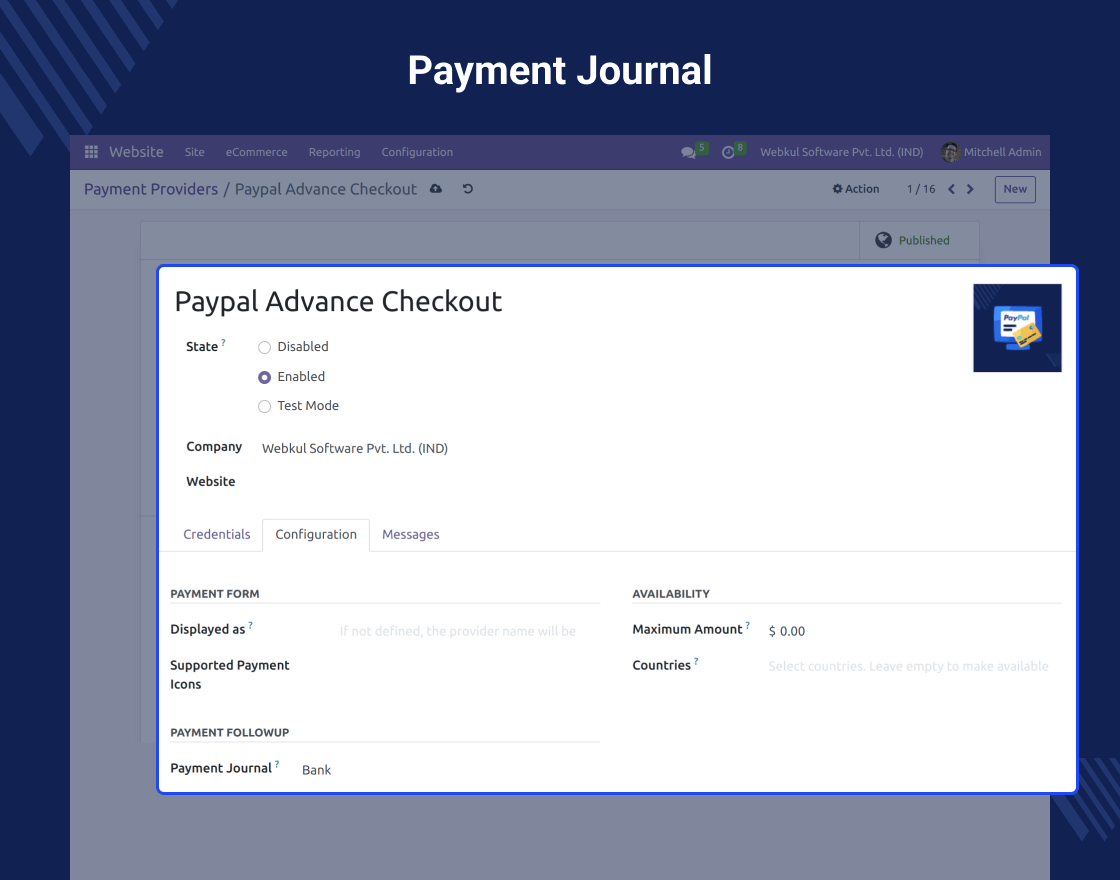
Task: Click the State field help tooltip mark
Action: [223, 342]
